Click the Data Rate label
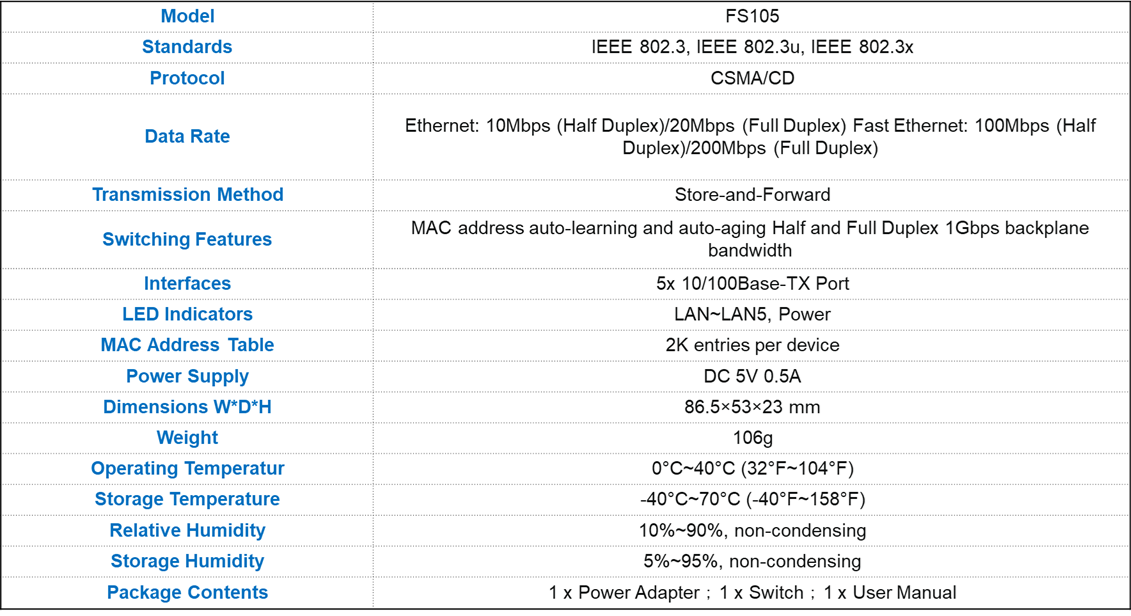1131x616 pixels. click(187, 136)
